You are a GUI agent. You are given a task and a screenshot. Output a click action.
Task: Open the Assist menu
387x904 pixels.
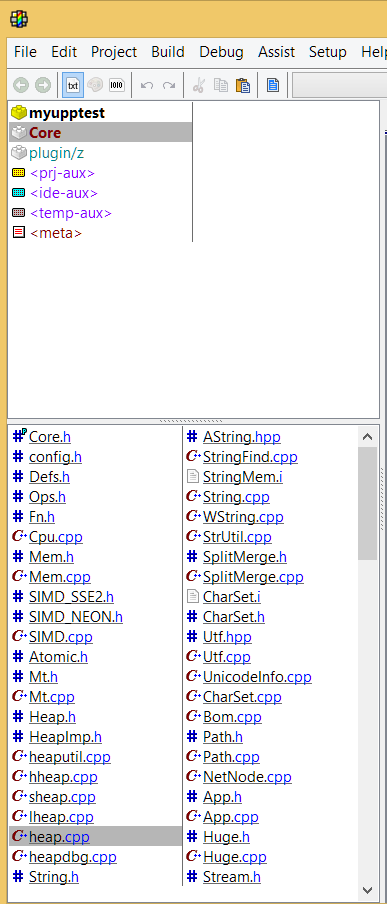(x=276, y=52)
